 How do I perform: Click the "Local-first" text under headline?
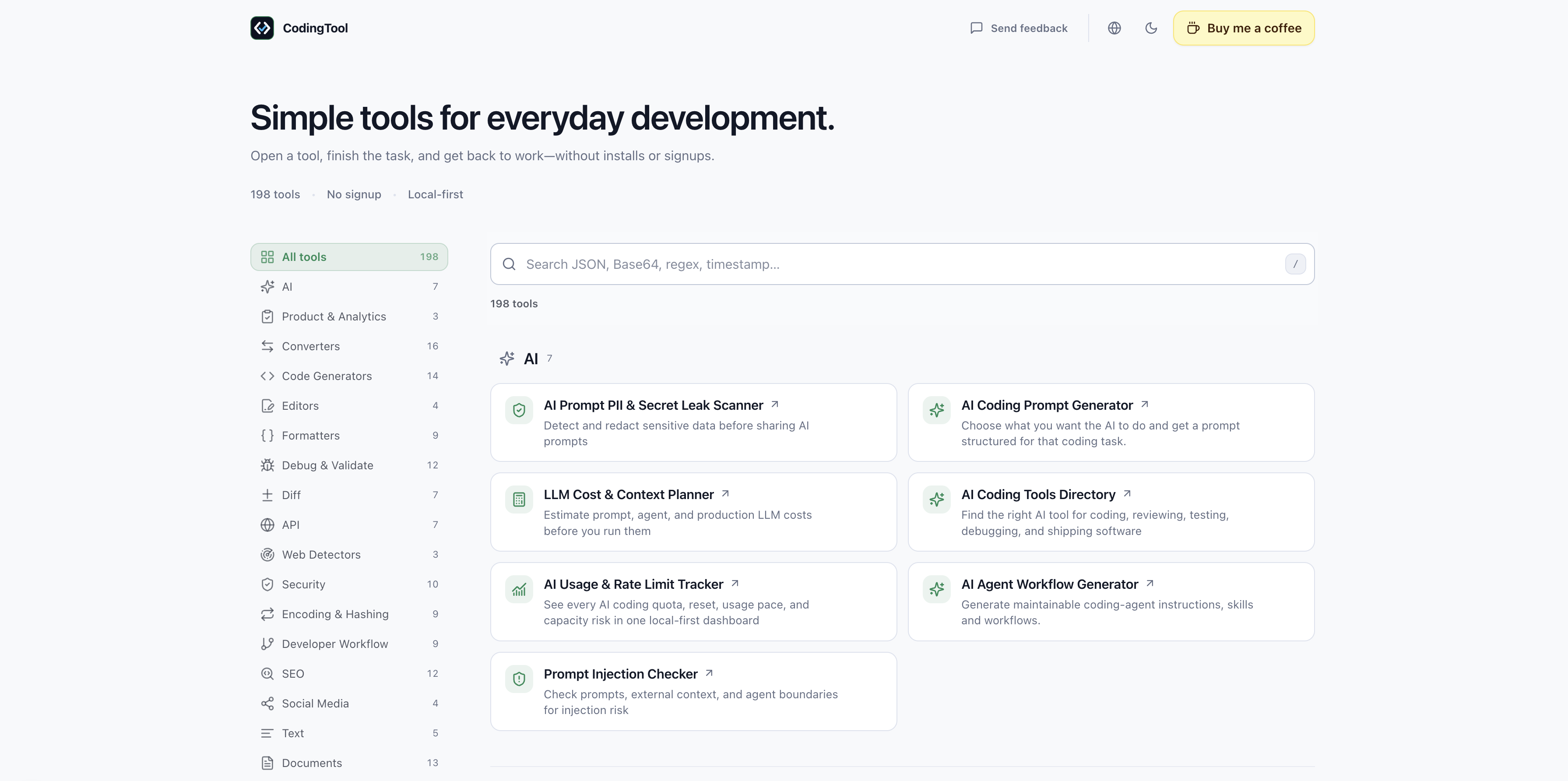click(x=435, y=195)
